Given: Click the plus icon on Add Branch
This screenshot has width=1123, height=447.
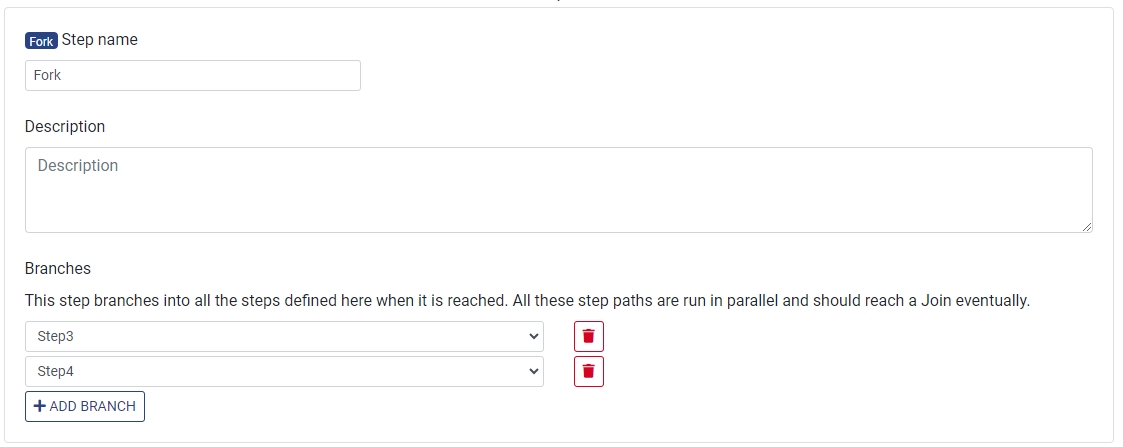Looking at the screenshot, I should (40, 406).
